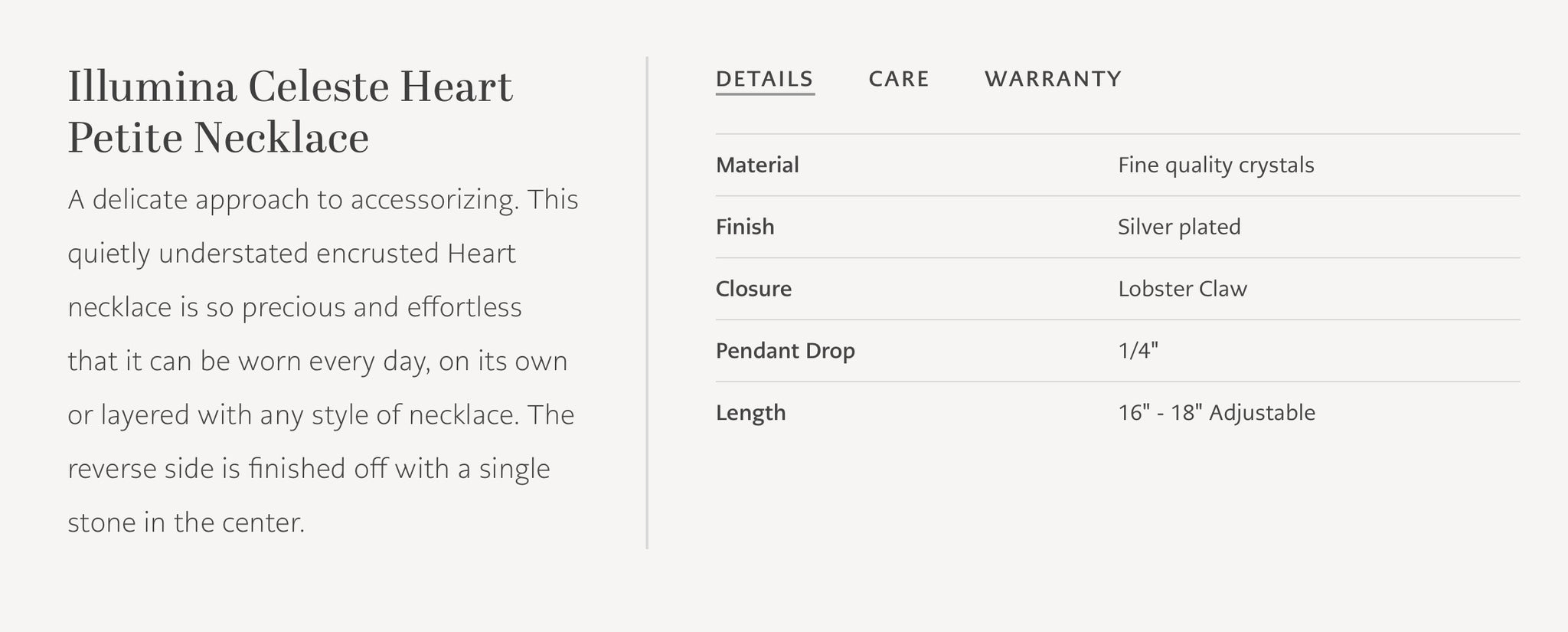1568x632 pixels.
Task: Select the 1/4" pendant drop value
Action: click(x=1138, y=351)
